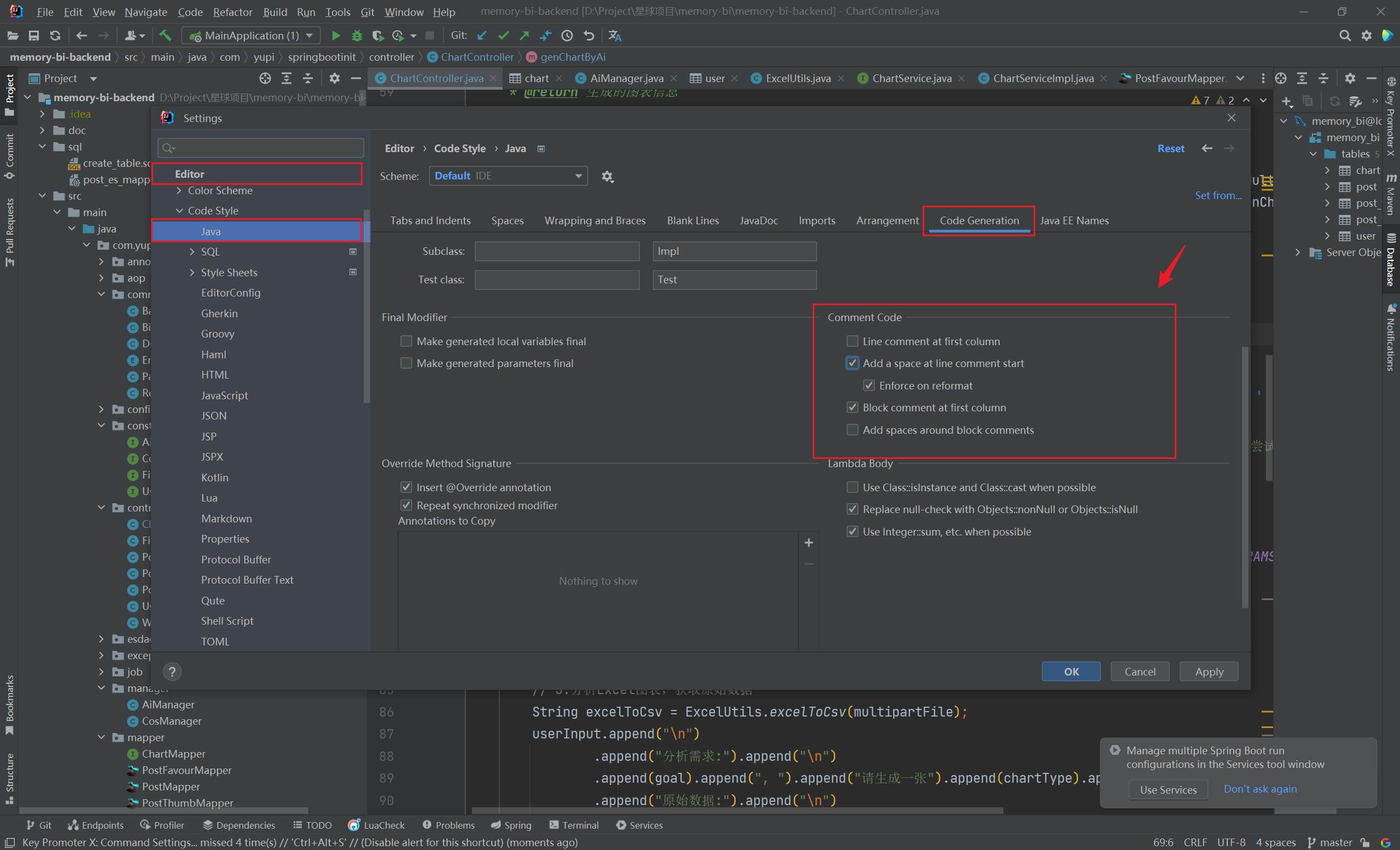Click the Git update project arrow icon
Viewport: 1400px width, 850px height.
click(482, 36)
